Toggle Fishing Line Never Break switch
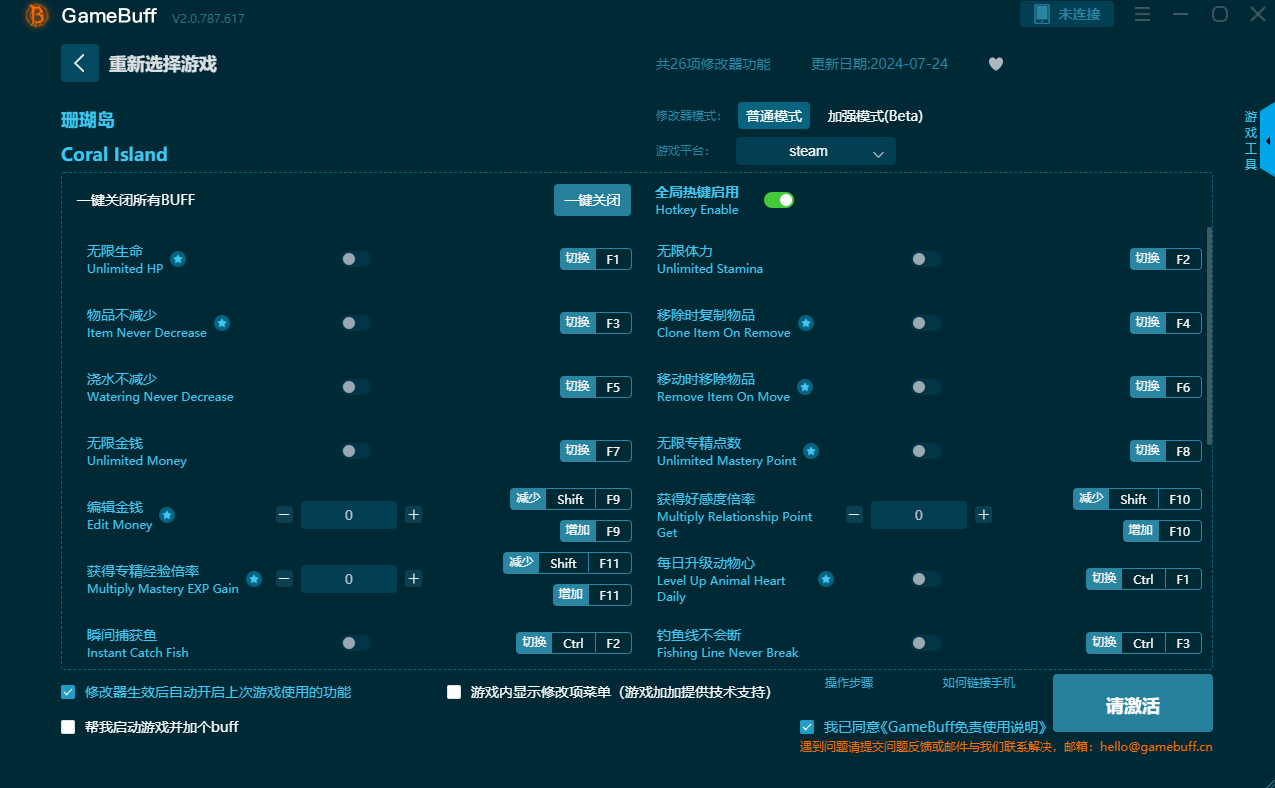Screen dimensions: 1275x788 (925, 643)
